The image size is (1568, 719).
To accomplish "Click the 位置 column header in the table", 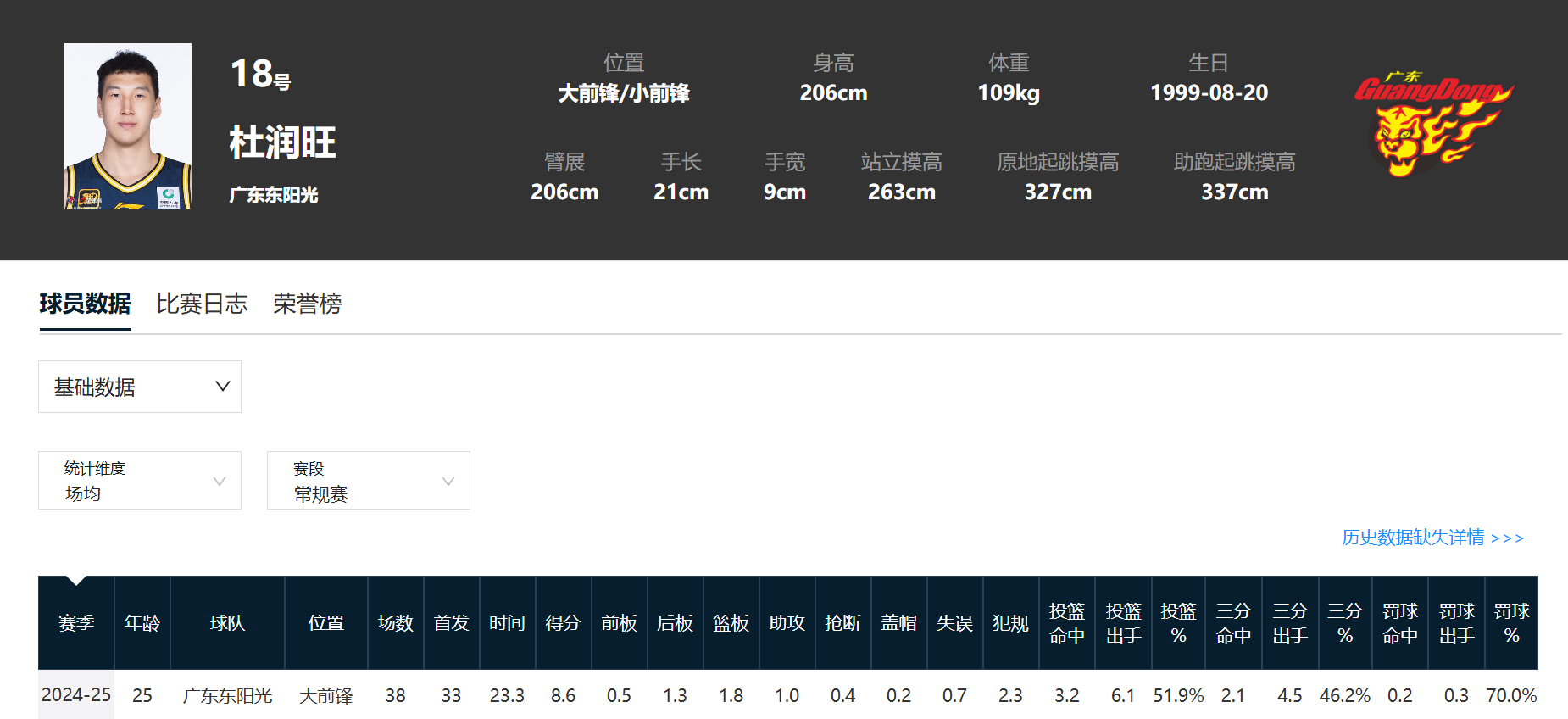I will pyautogui.click(x=326, y=623).
